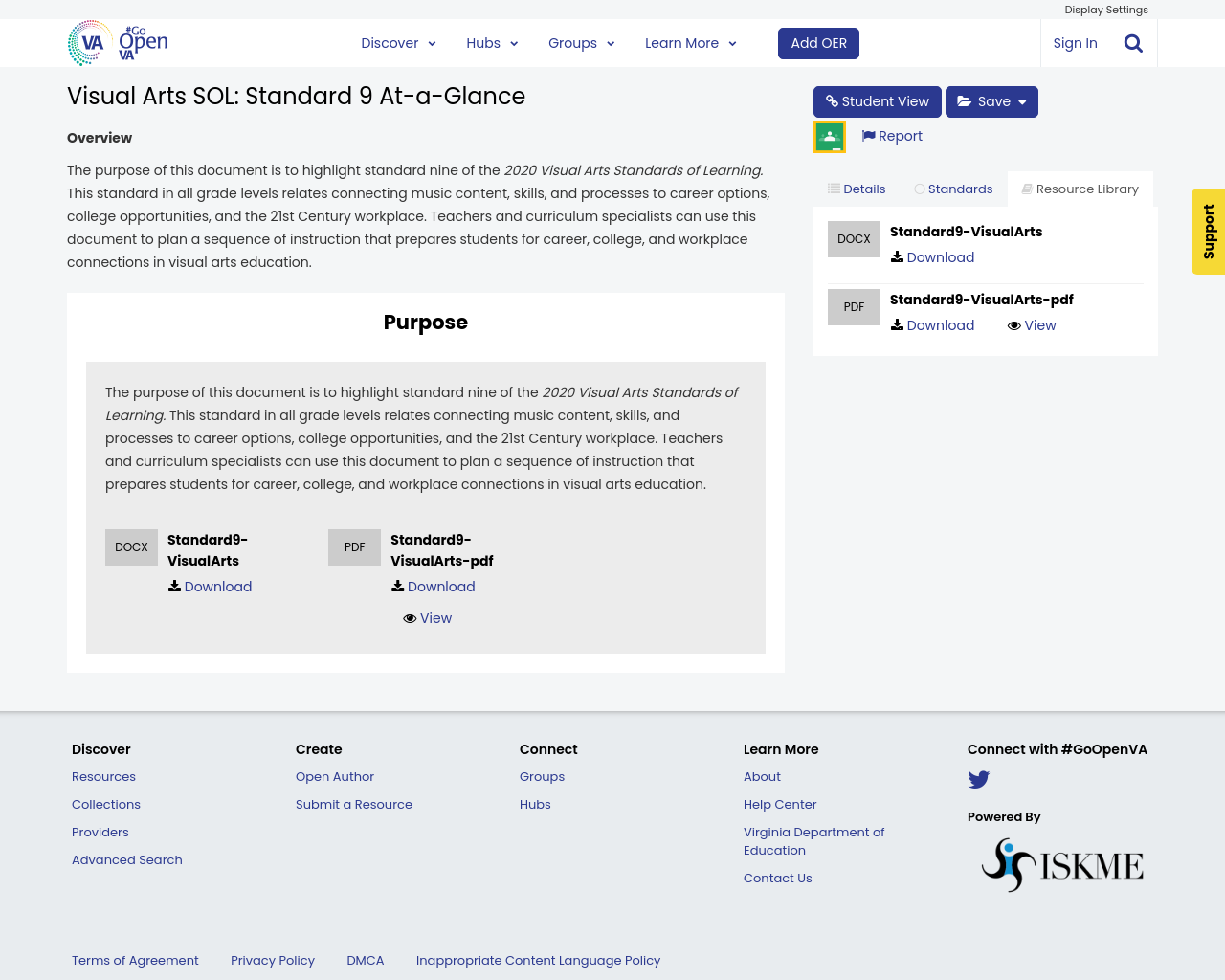
Task: Open the footer Groups link
Action: click(x=542, y=777)
